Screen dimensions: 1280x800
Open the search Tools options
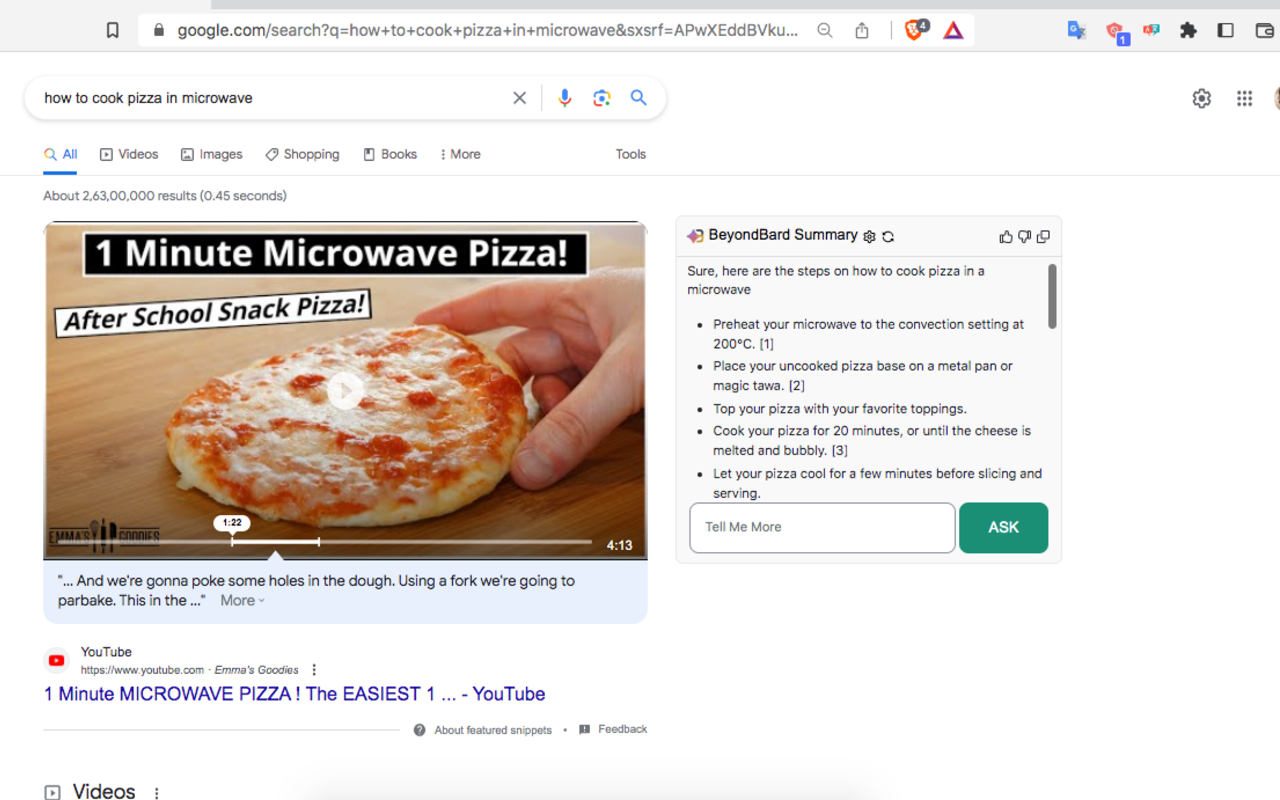coord(631,154)
